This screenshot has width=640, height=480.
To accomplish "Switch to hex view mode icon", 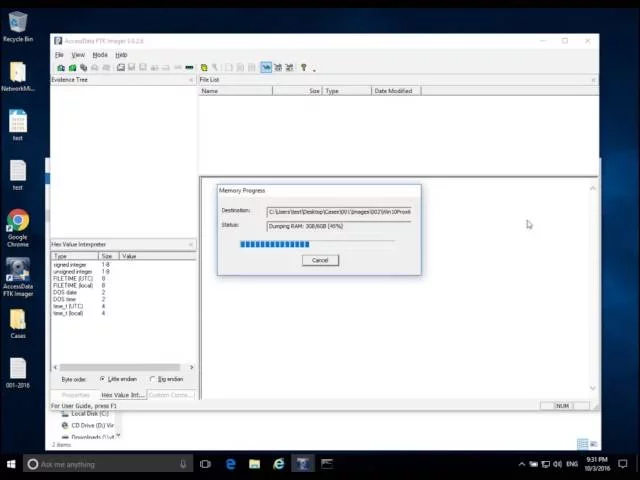I will click(289, 68).
